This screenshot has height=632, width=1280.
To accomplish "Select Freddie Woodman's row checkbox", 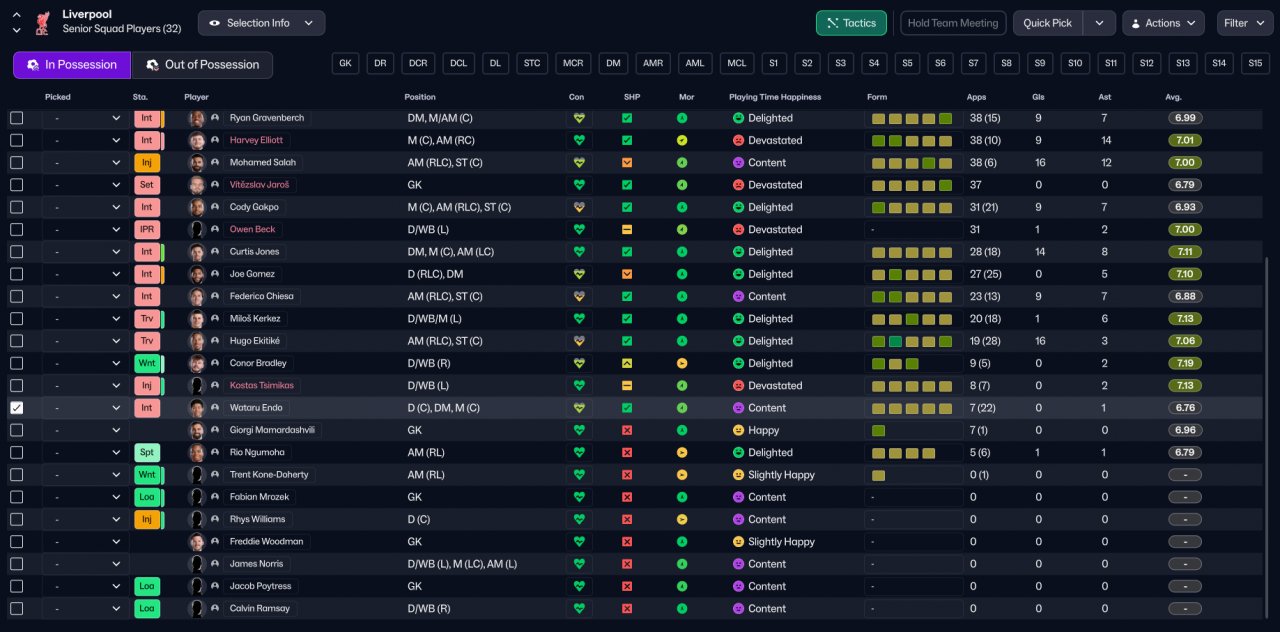I will pos(16,542).
